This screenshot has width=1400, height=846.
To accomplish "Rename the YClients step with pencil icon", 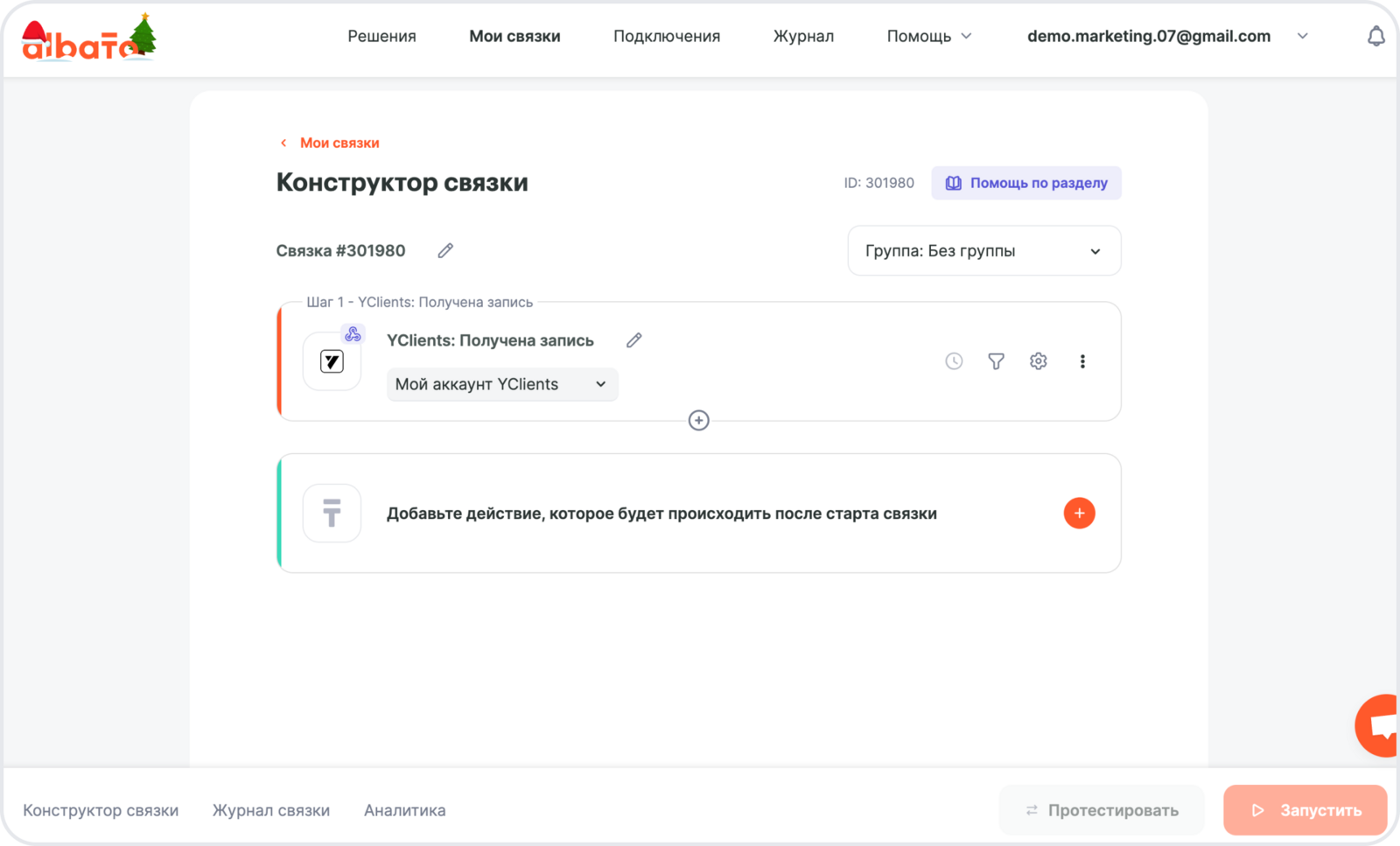I will (x=634, y=340).
